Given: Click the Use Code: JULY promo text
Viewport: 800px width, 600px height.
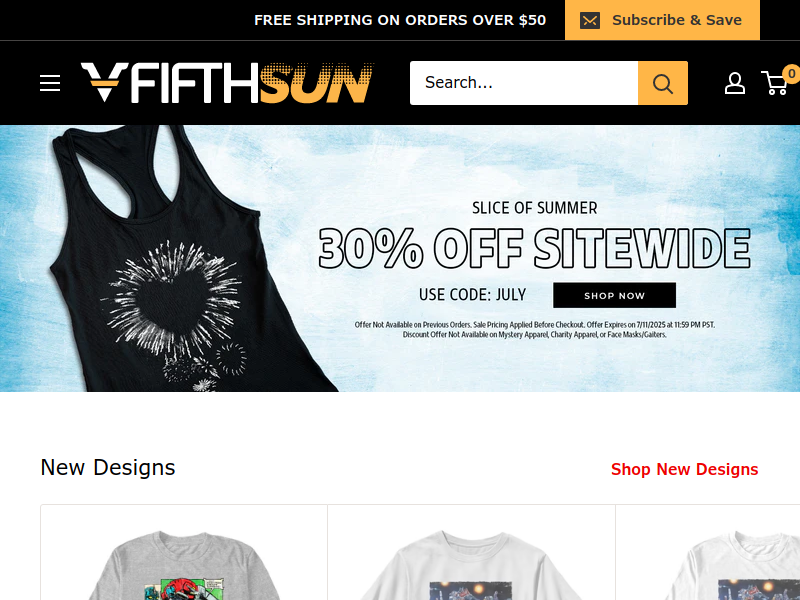Looking at the screenshot, I should point(472,295).
